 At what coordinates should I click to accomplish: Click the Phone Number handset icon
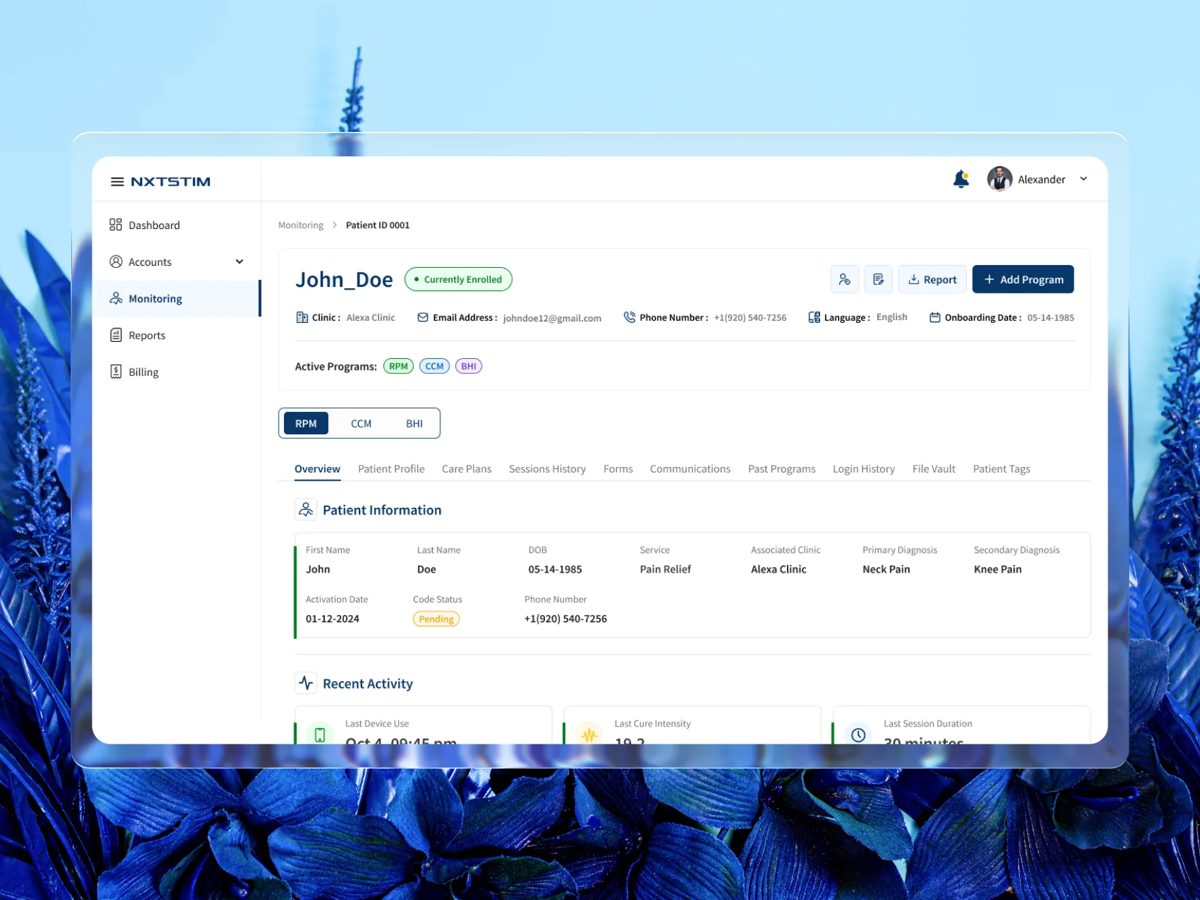tap(630, 317)
